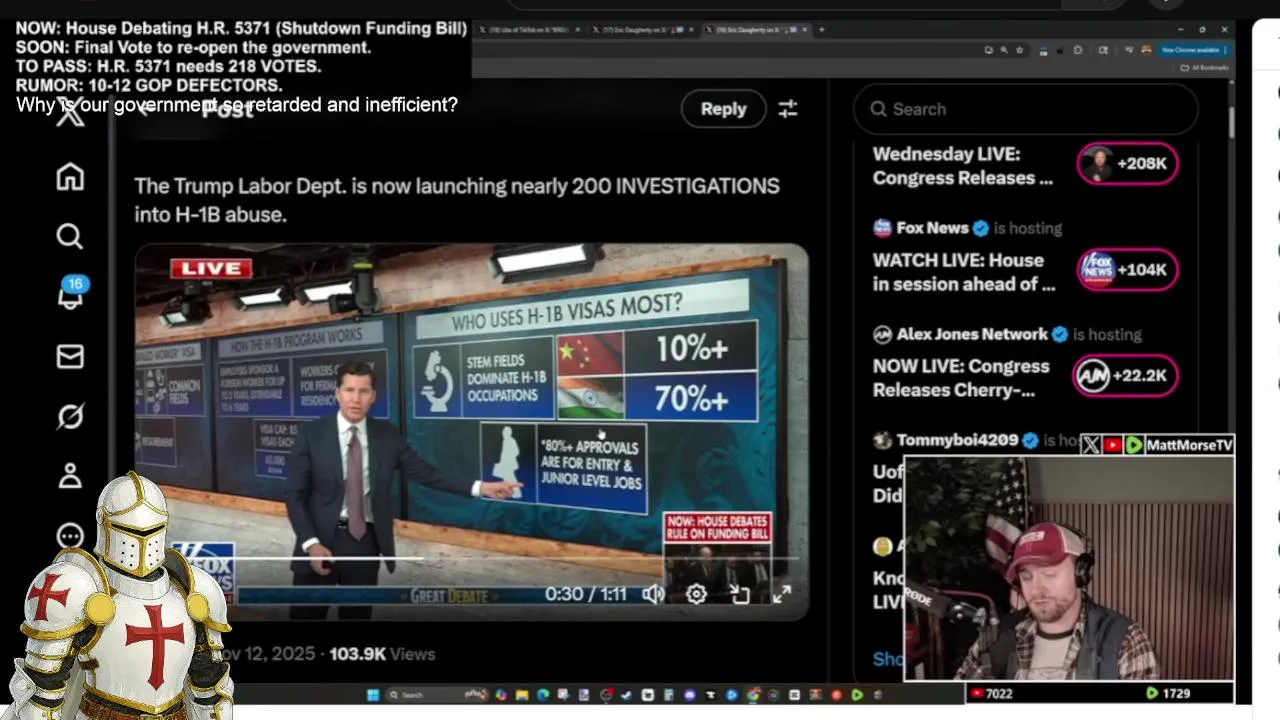This screenshot has height=720, width=1280.
Task: Open Messages envelope in X sidebar
Action: point(70,356)
